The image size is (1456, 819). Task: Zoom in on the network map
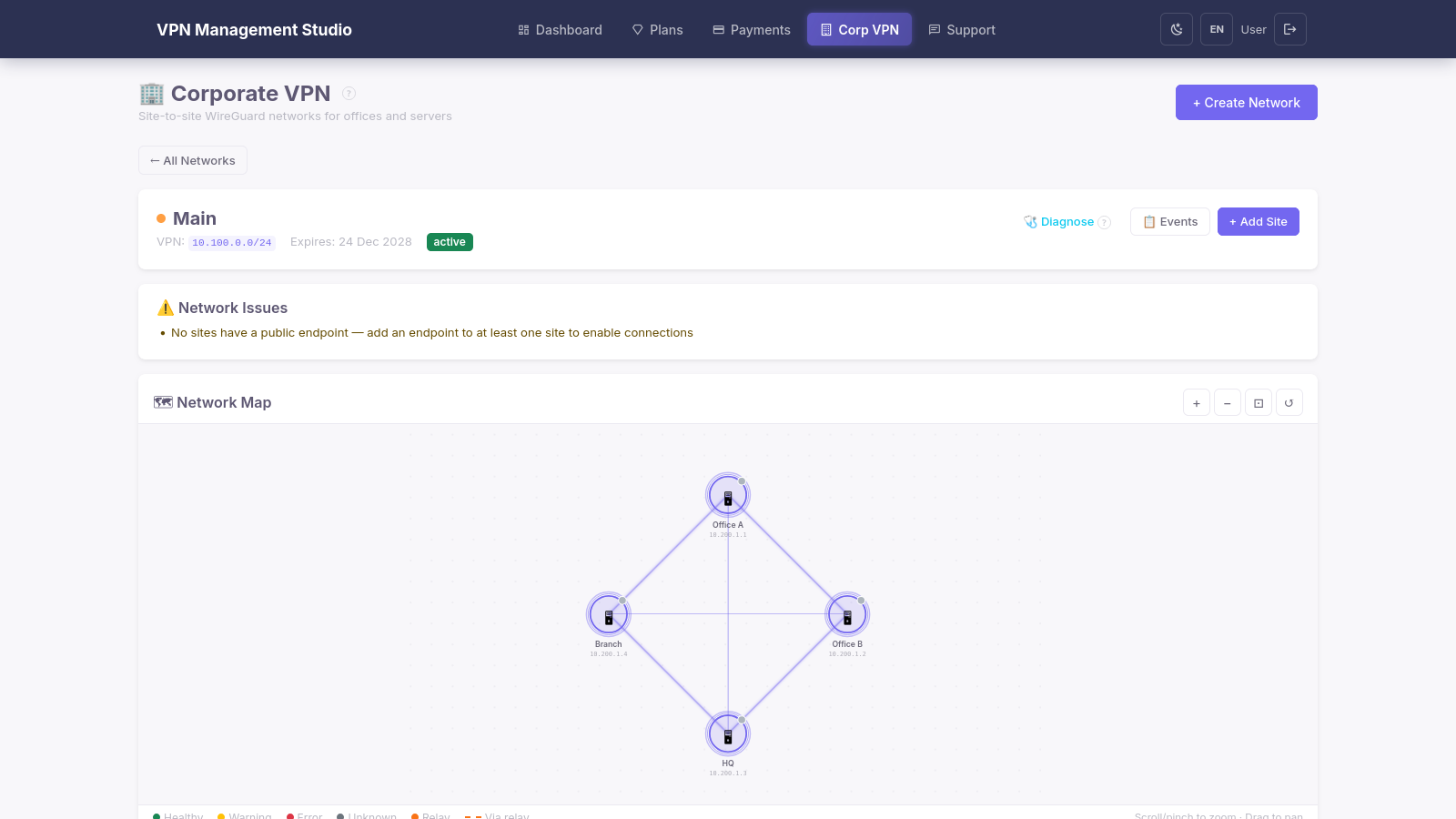coord(1197,403)
